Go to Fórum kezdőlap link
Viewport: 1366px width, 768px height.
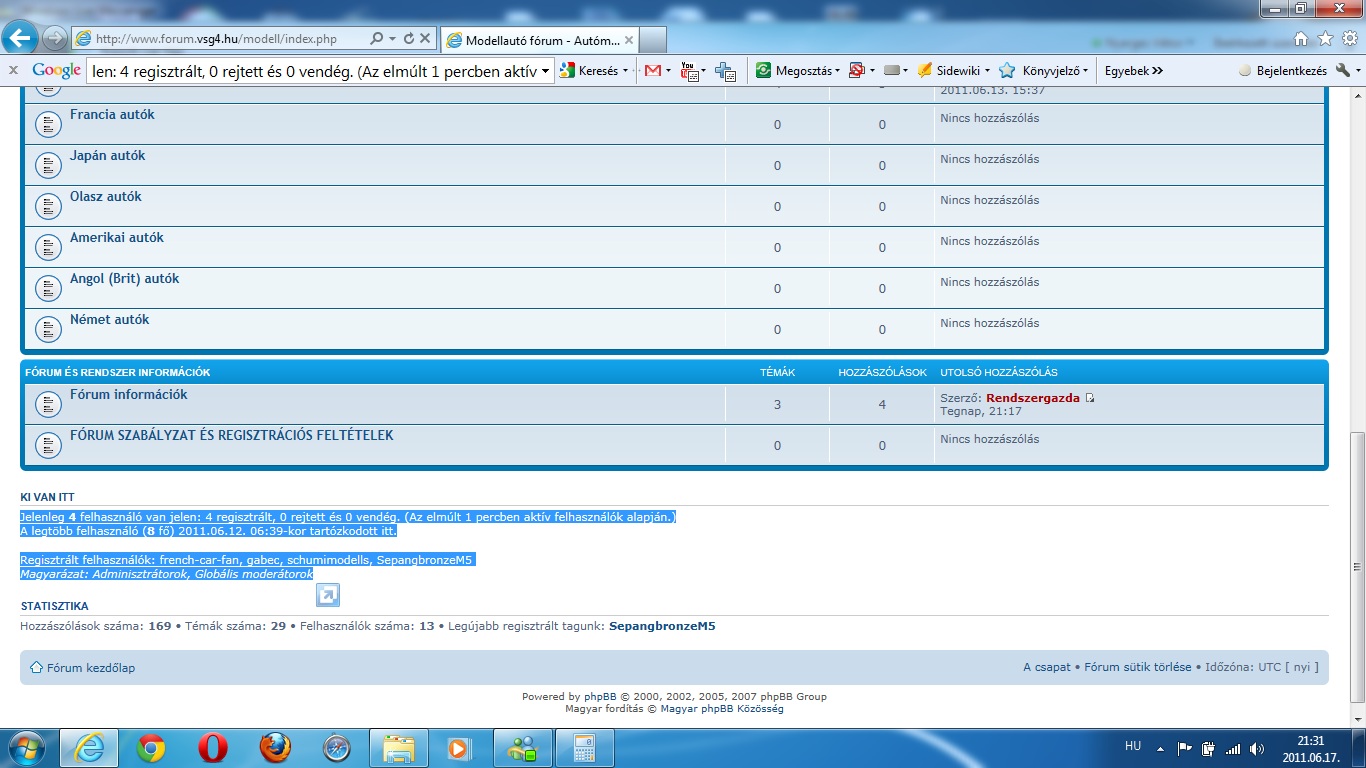[x=90, y=668]
